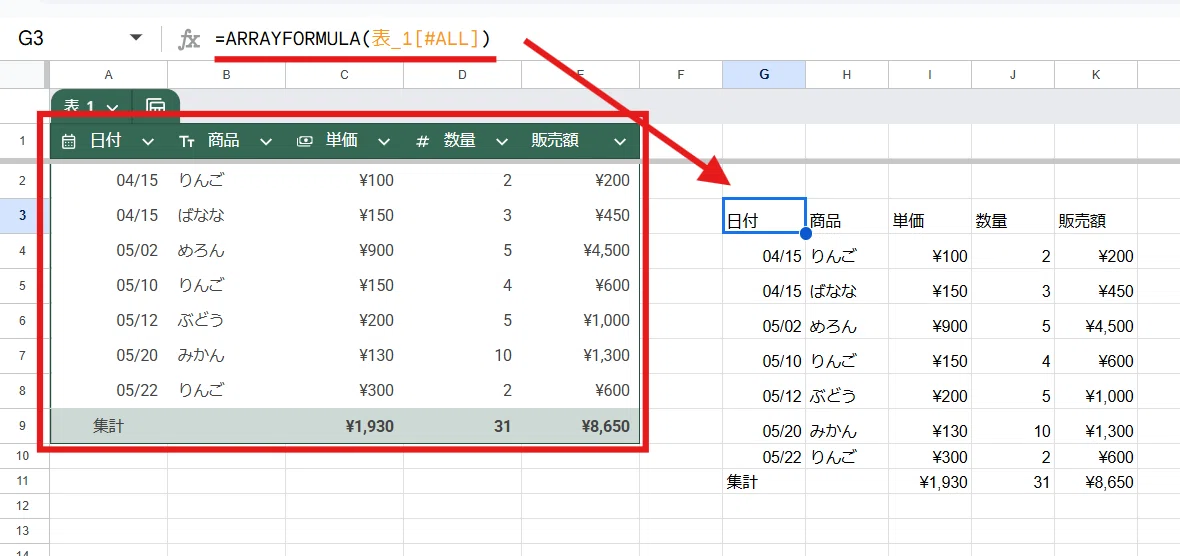Open the 日付 column dropdown in table header
1180x556 pixels.
(x=148, y=141)
